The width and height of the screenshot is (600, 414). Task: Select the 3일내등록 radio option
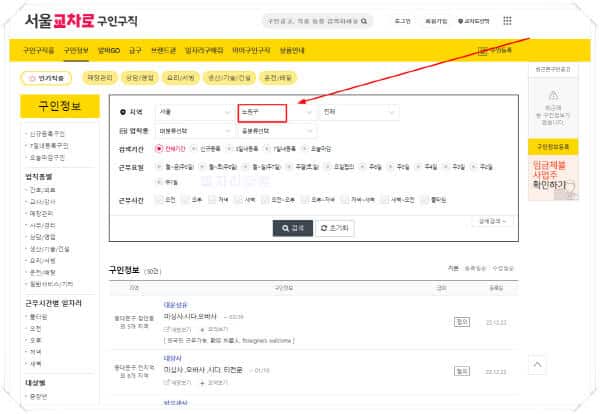pos(229,148)
